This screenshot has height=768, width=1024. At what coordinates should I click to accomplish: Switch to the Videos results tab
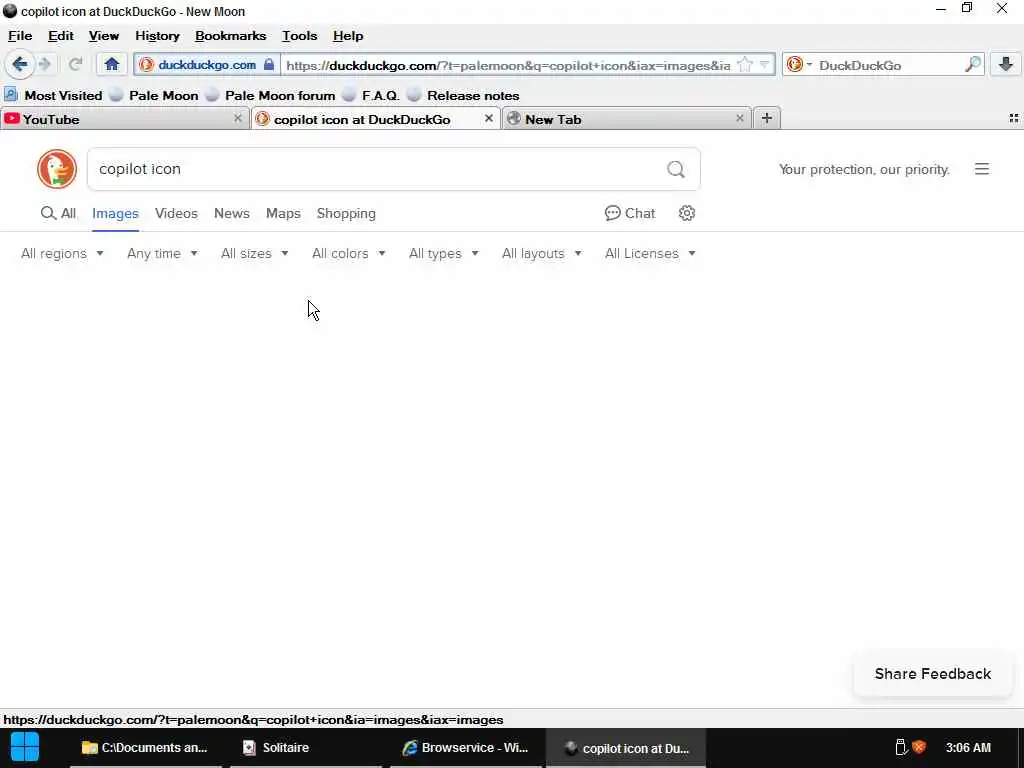[176, 214]
